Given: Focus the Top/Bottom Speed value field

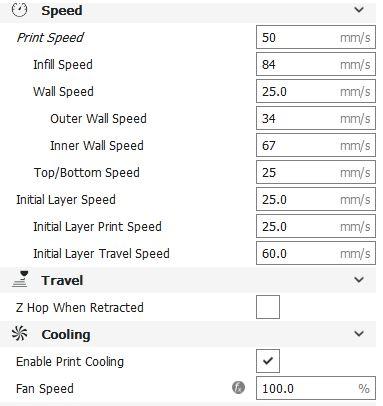Looking at the screenshot, I should [316, 172].
